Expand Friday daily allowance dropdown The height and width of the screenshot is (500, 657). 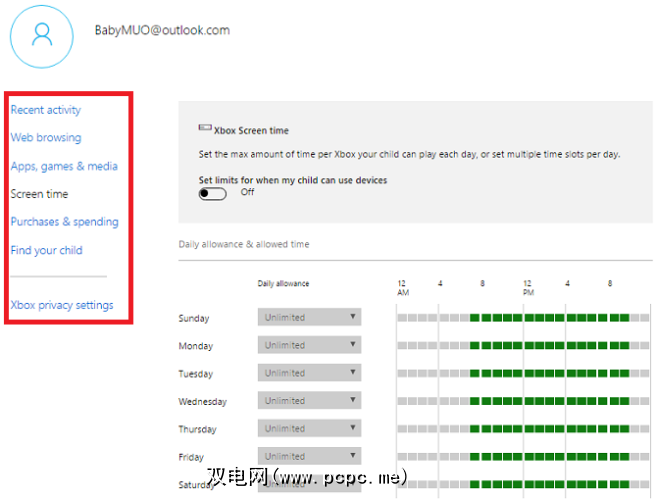pyautogui.click(x=309, y=456)
